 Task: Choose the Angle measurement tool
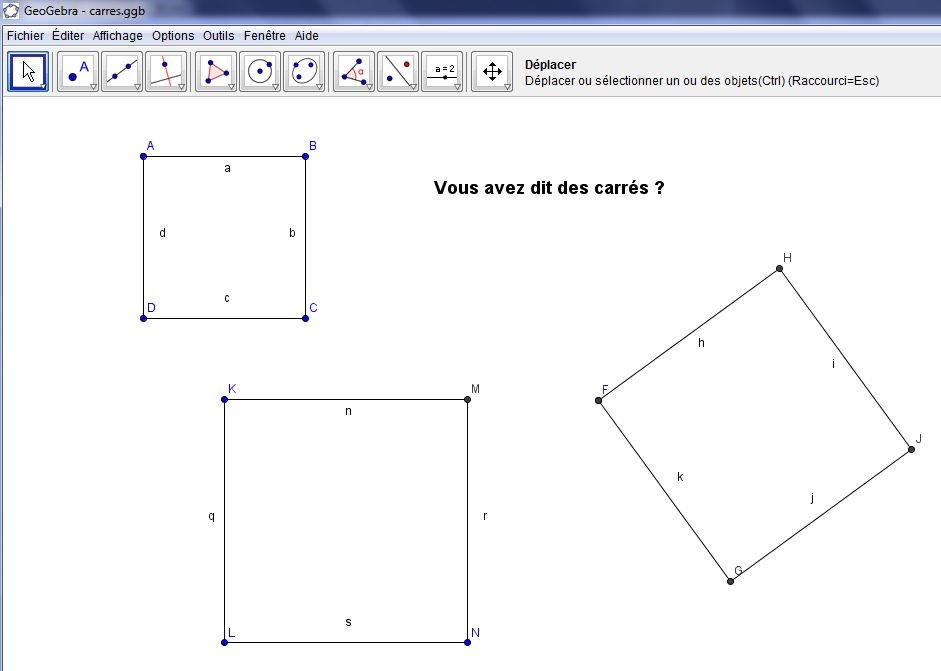(353, 72)
